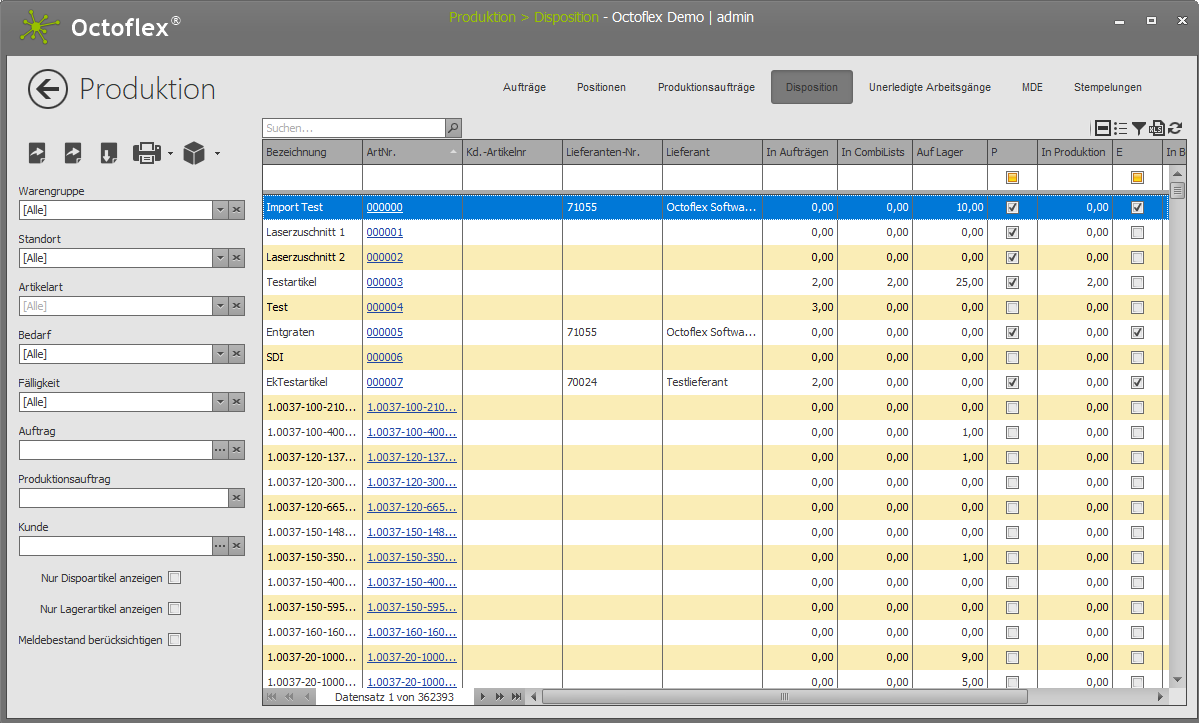
Task: Click the funnel filter icon above the table
Action: [1139, 128]
